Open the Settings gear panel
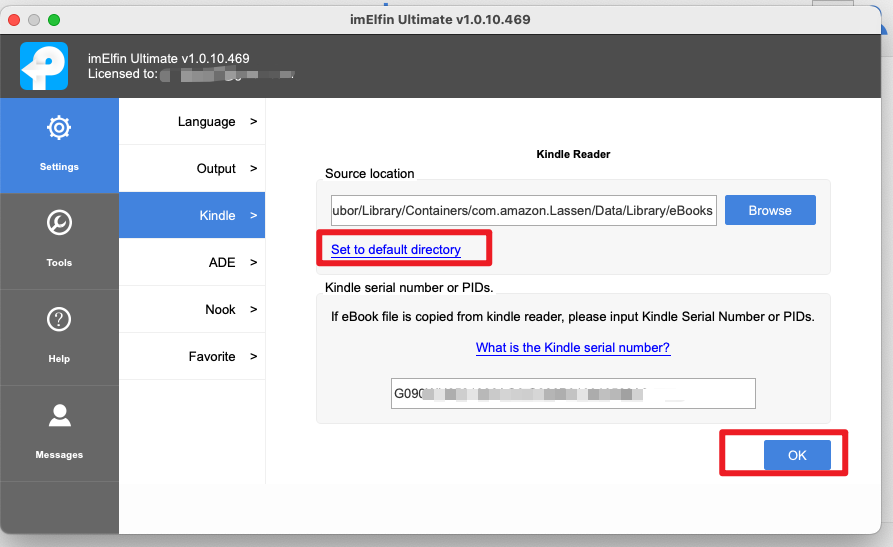This screenshot has height=547, width=893. [59, 145]
